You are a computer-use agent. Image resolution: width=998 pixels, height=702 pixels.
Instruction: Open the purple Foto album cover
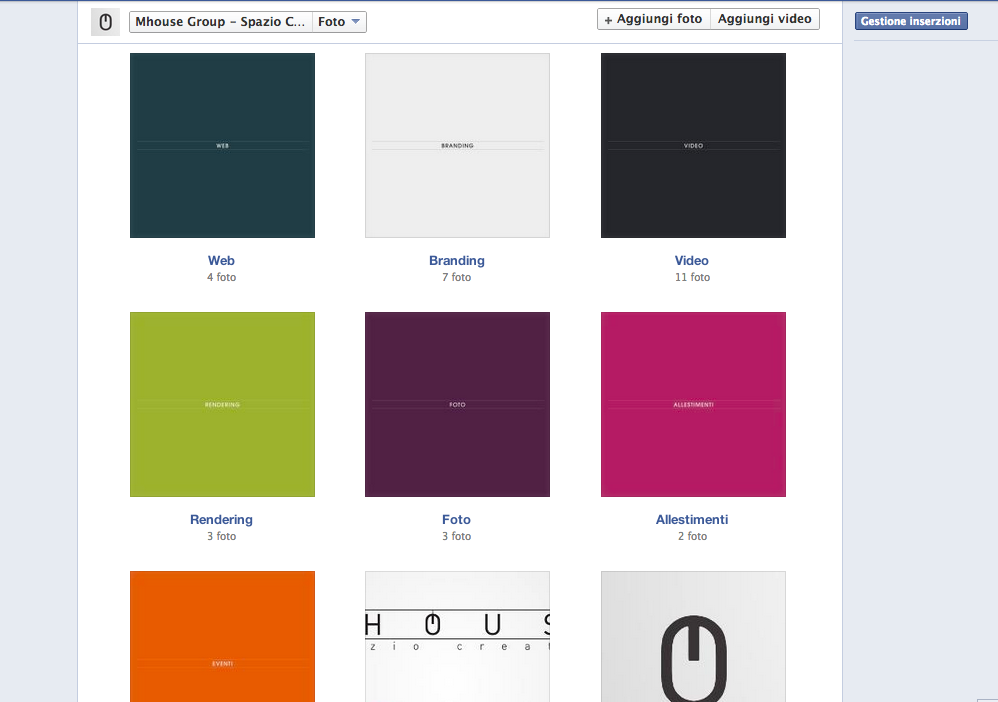[457, 404]
